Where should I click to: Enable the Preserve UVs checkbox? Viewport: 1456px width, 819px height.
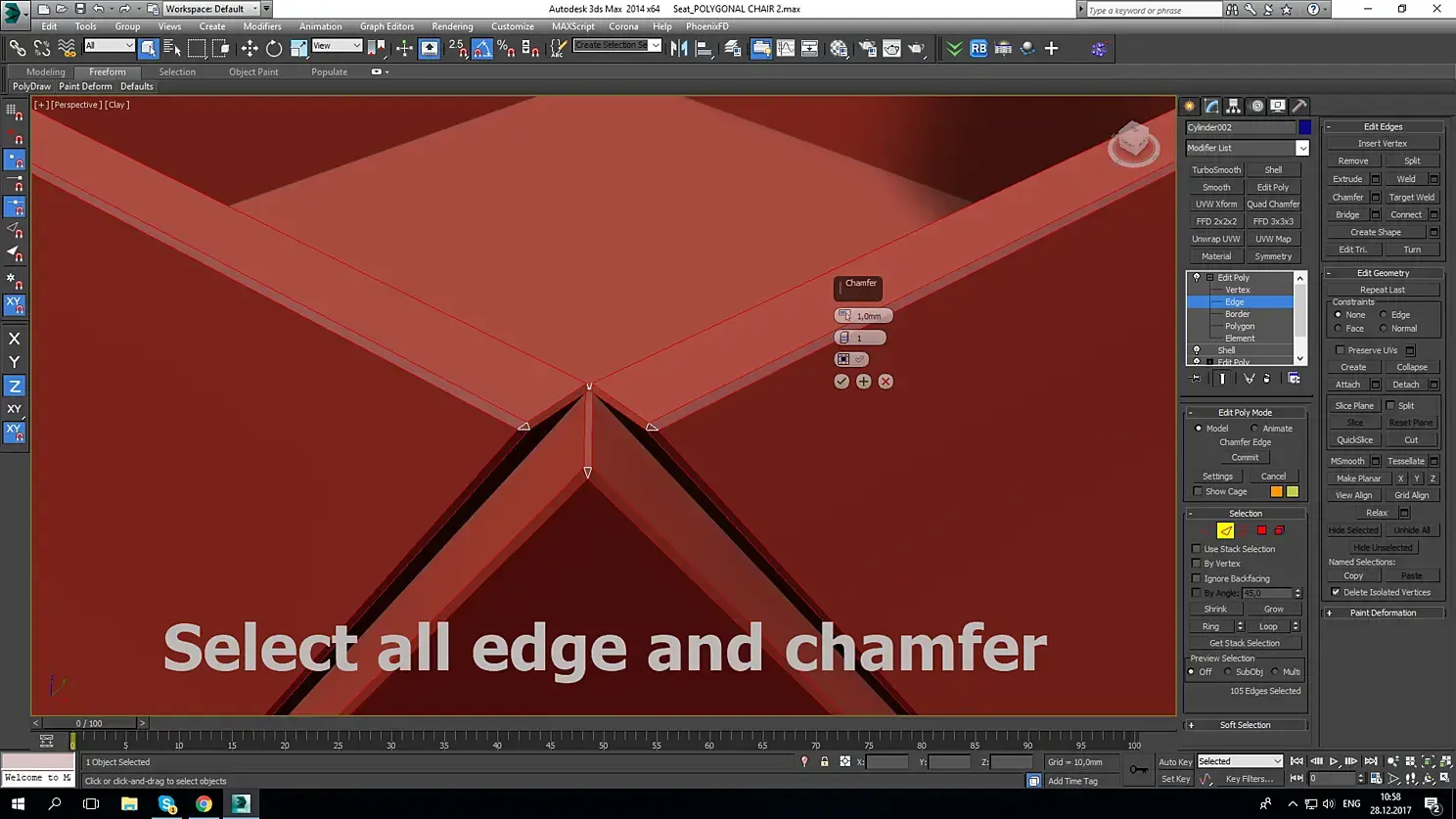coord(1340,350)
